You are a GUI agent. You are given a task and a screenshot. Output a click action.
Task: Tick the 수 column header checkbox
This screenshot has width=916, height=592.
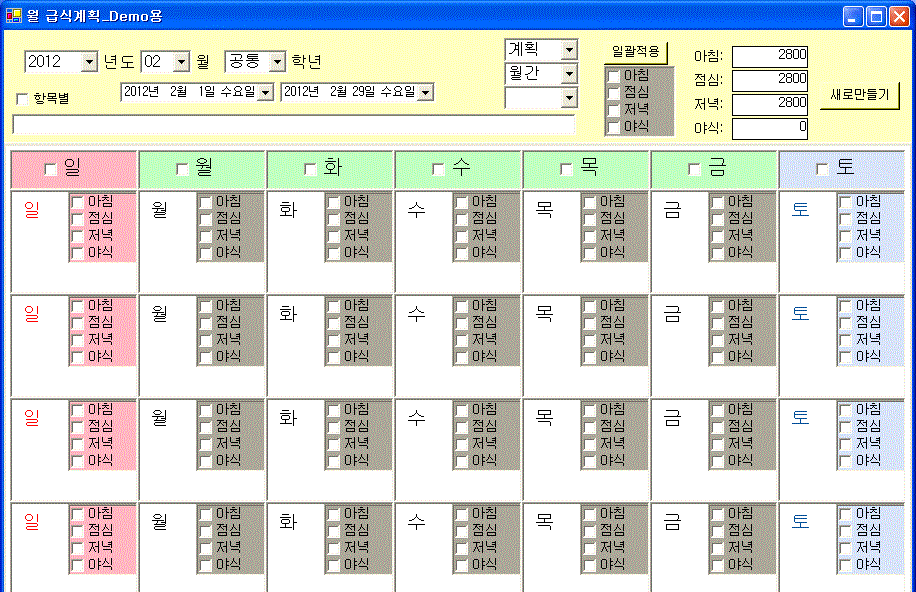coord(438,169)
